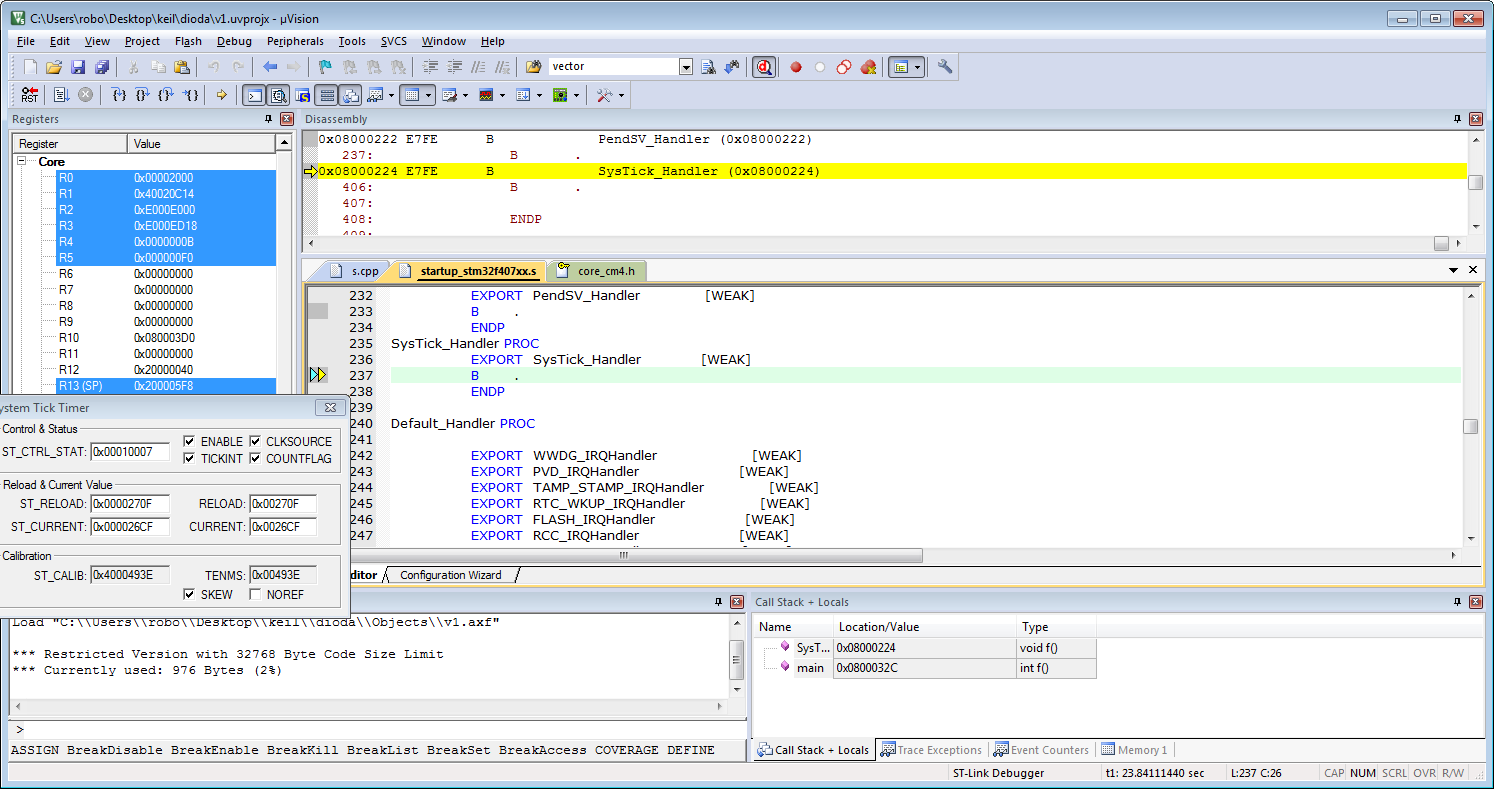Click the Insert/Remove Breakpoint red dot

(796, 67)
